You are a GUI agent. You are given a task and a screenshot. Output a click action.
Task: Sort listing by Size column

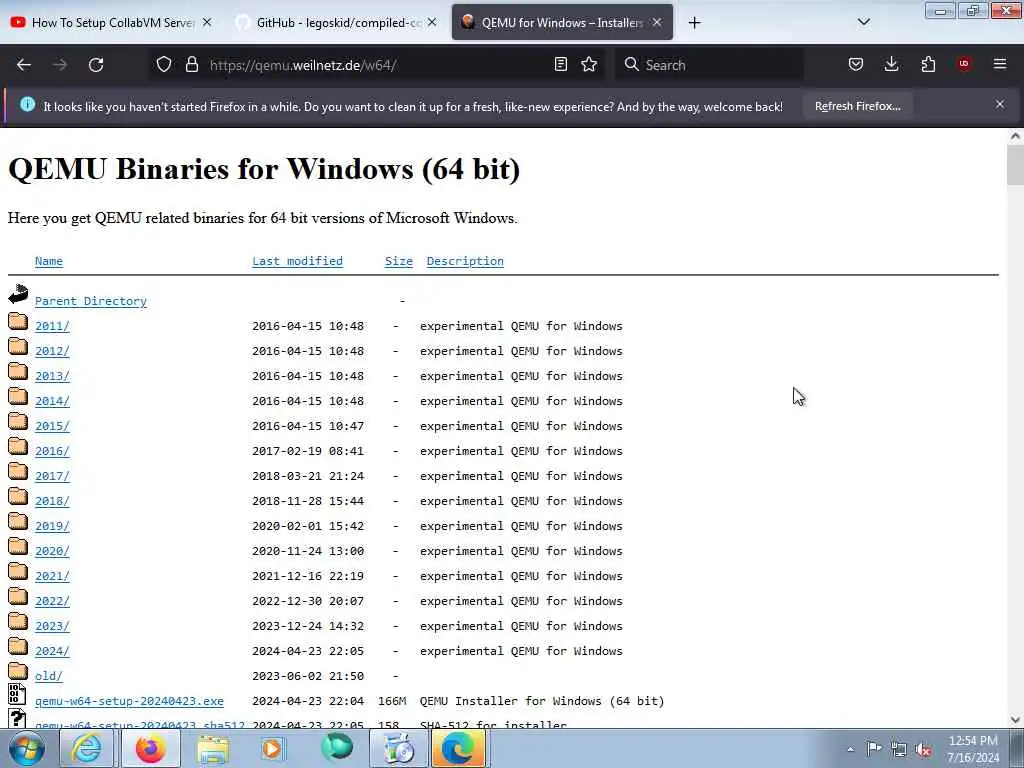point(398,261)
